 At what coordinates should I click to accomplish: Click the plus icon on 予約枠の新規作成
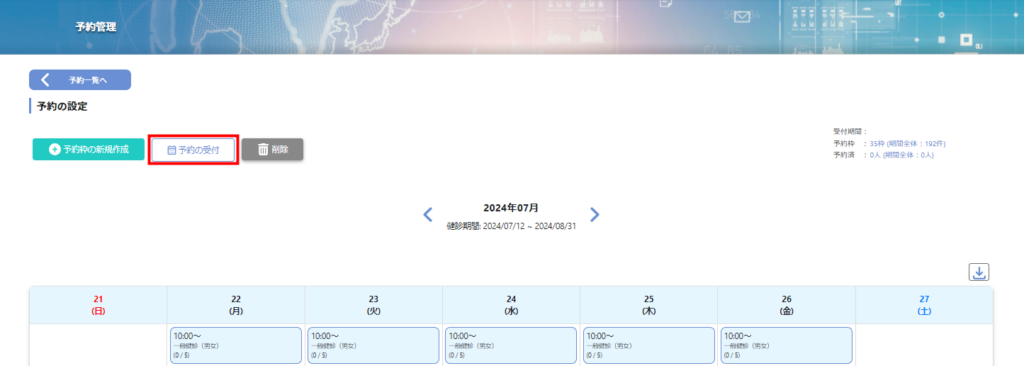click(55, 150)
